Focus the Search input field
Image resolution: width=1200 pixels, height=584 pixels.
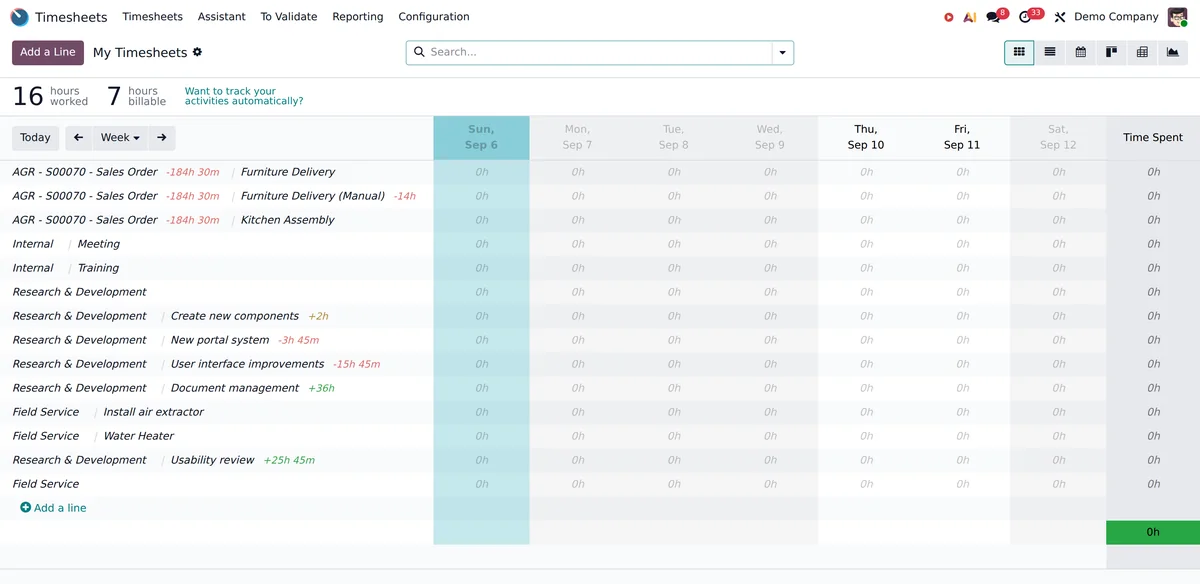tap(599, 52)
